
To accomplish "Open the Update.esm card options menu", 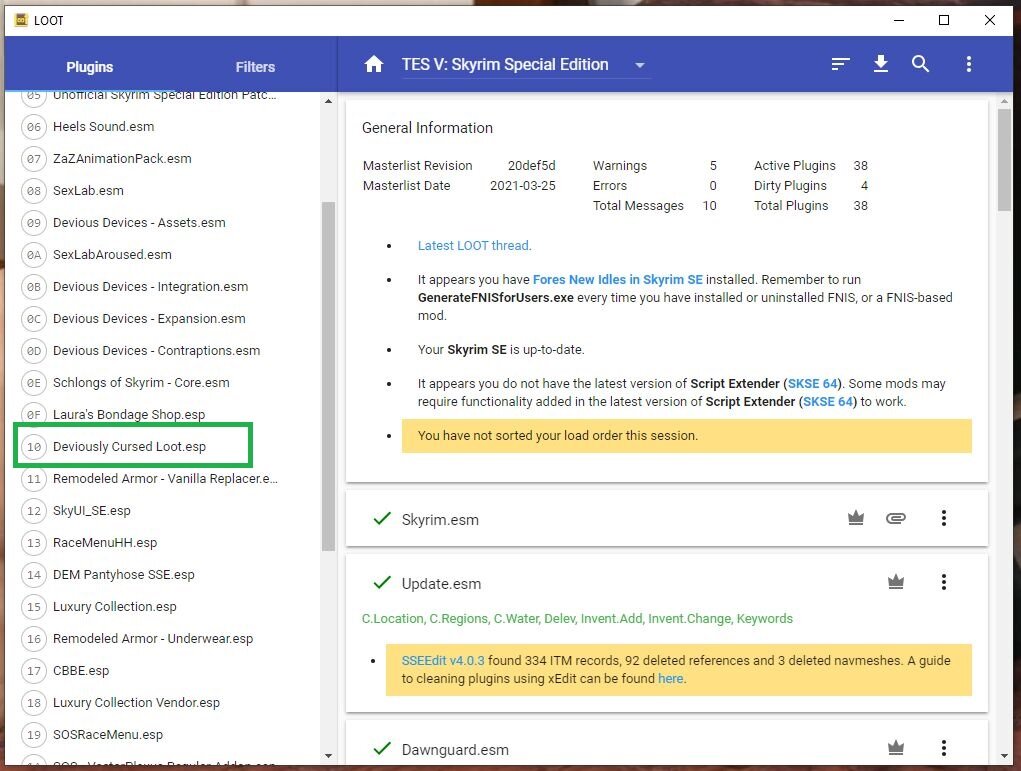I will tap(944, 582).
